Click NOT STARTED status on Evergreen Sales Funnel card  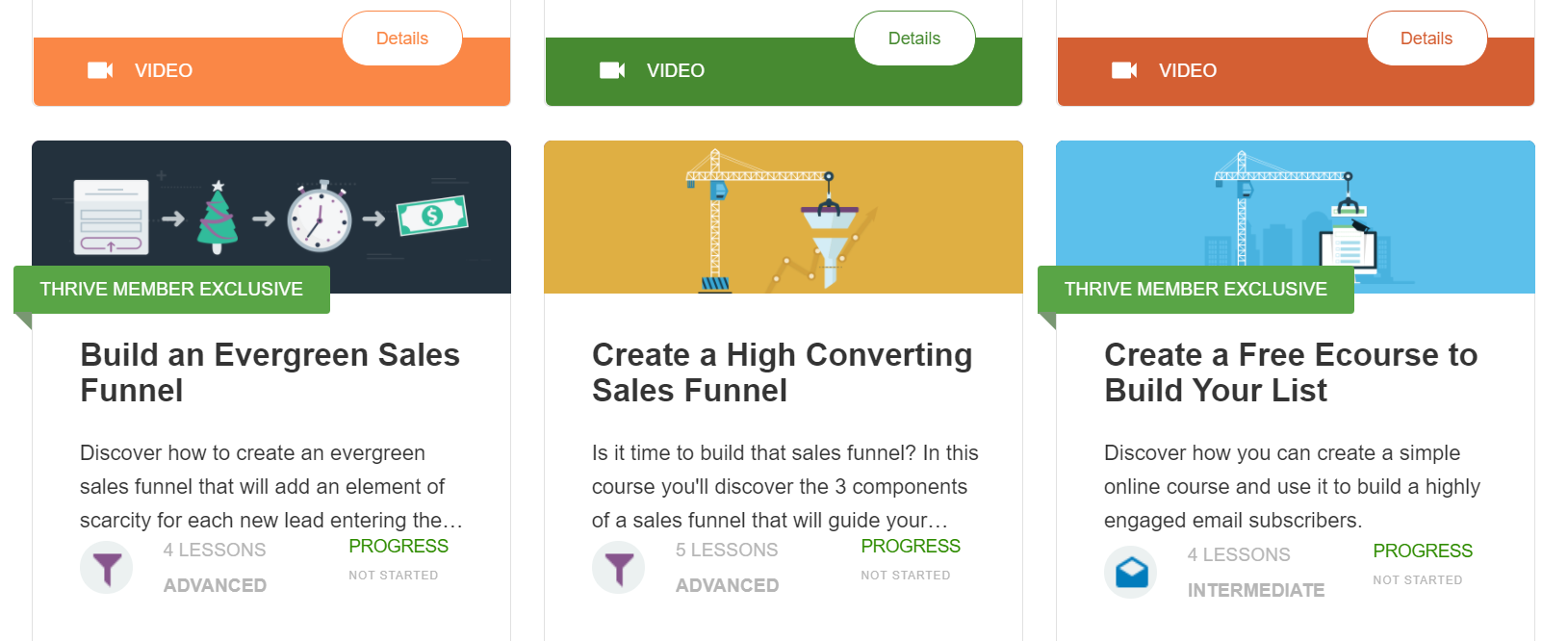tap(394, 576)
